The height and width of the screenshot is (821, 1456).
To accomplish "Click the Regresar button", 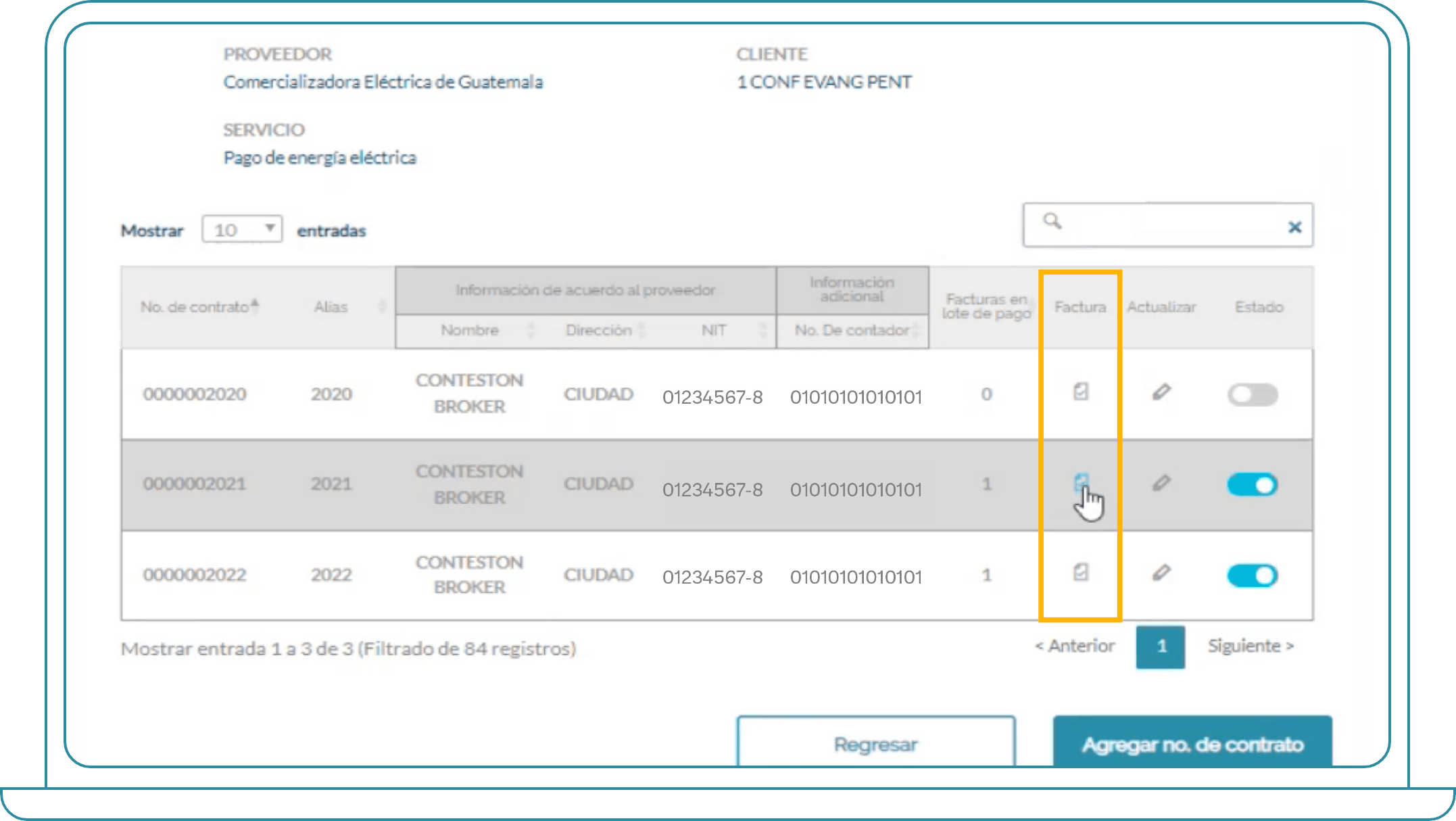I will tap(875, 744).
